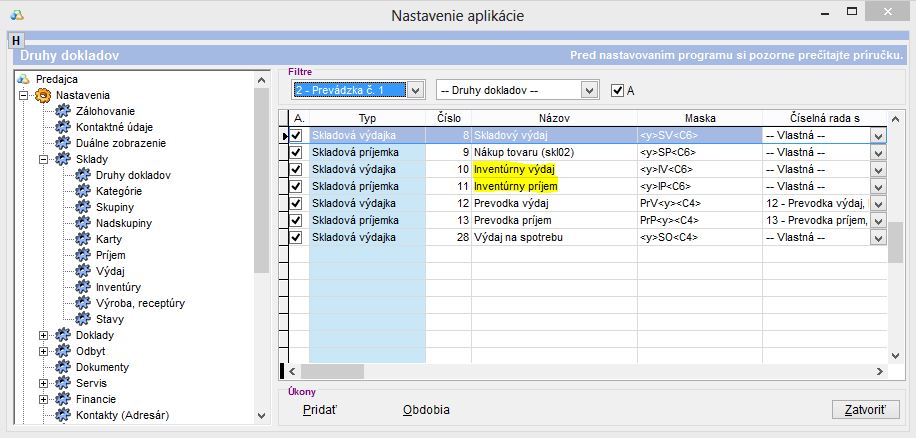Uncheck the active box for Nákup tovaru row
Viewport: 916px width, 438px height.
click(x=296, y=153)
